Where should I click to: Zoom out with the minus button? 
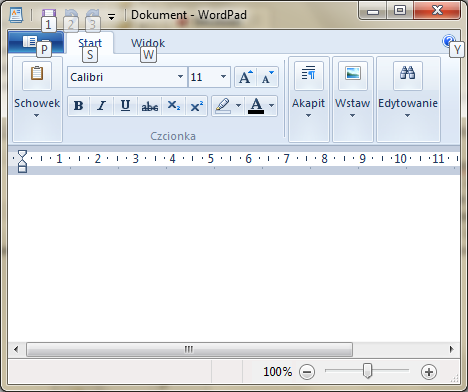pyautogui.click(x=307, y=372)
